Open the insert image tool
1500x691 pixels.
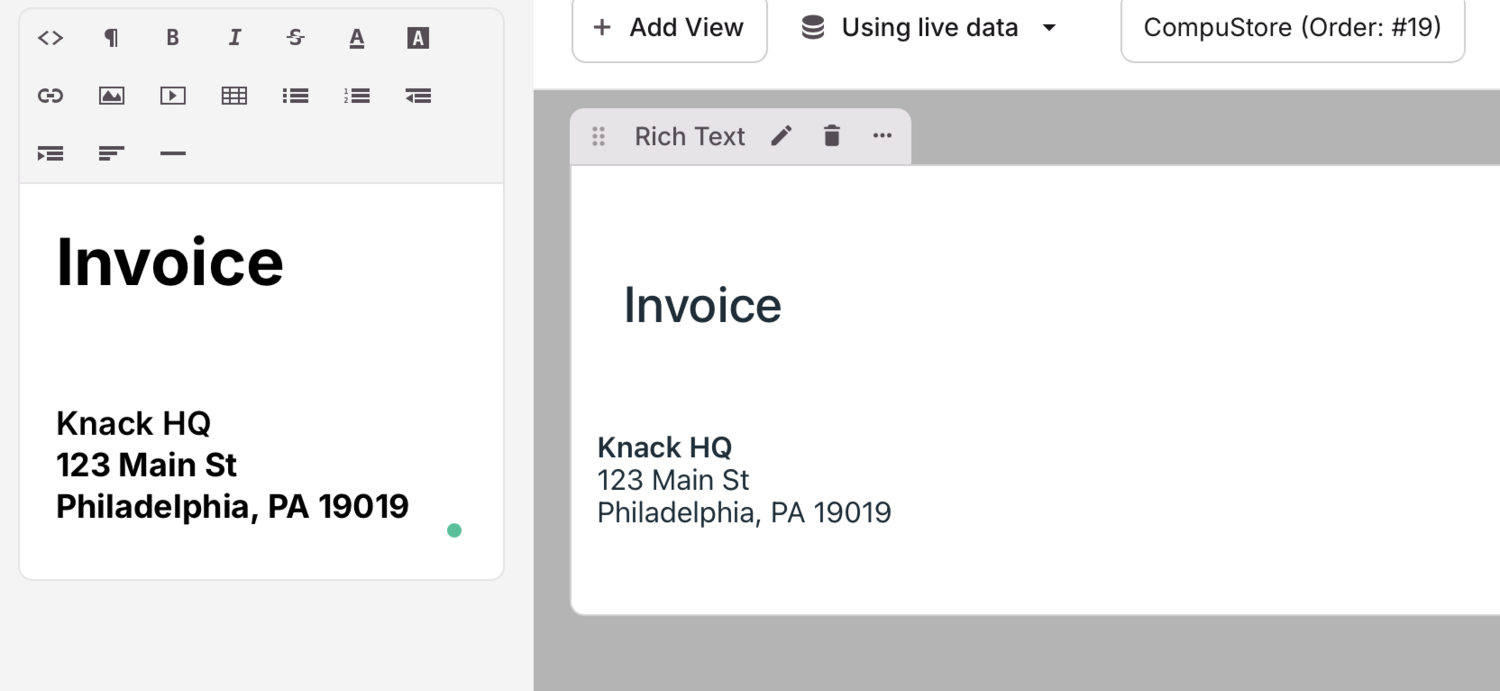click(x=111, y=95)
